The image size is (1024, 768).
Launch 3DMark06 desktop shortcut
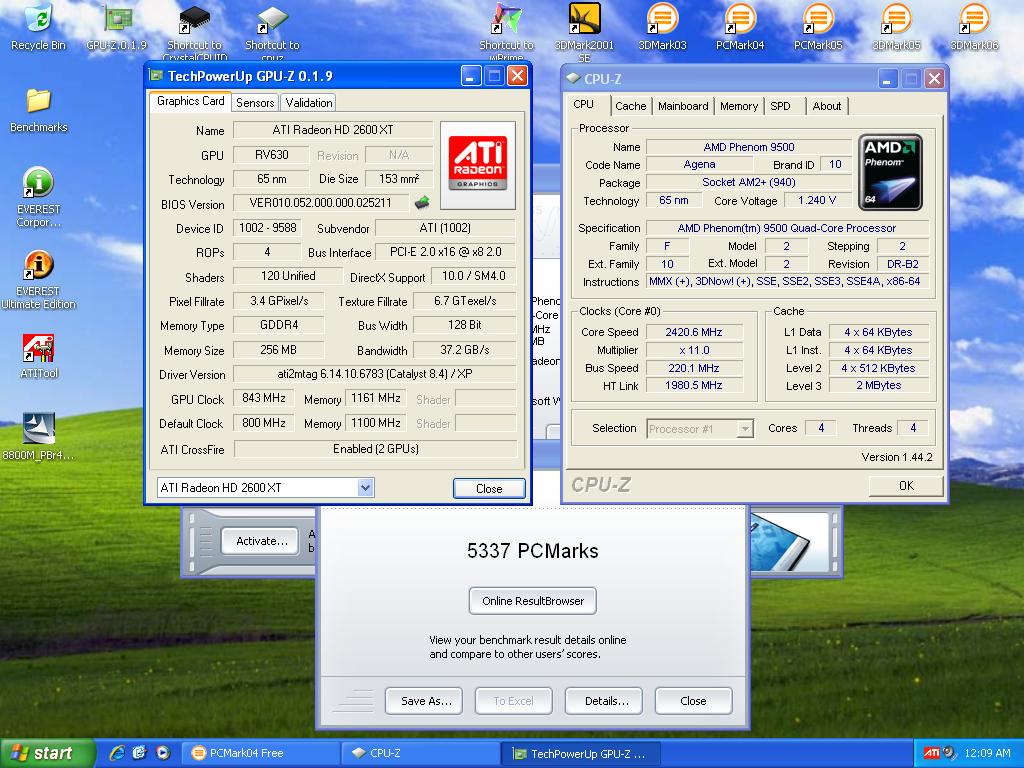974,26
